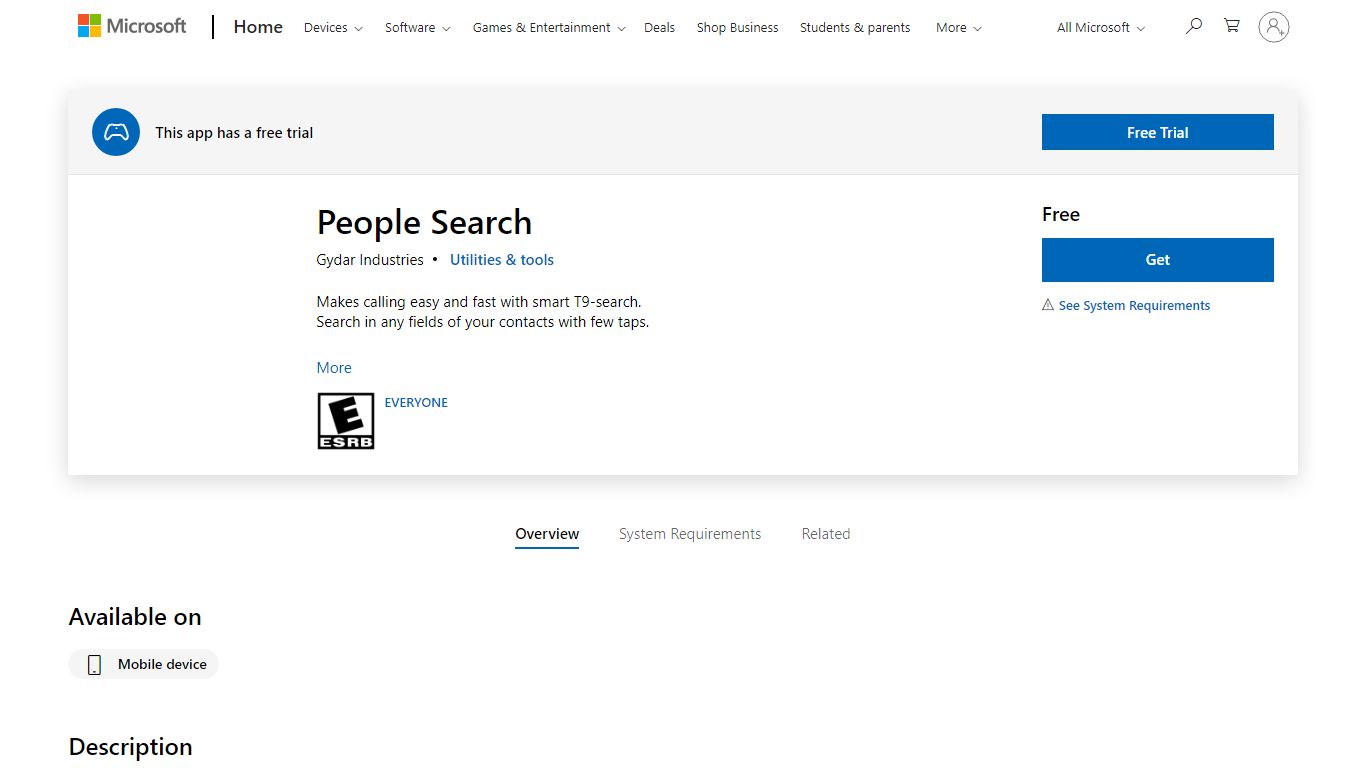1366x768 pixels.
Task: Click the mobile device phone icon
Action: [x=95, y=665]
